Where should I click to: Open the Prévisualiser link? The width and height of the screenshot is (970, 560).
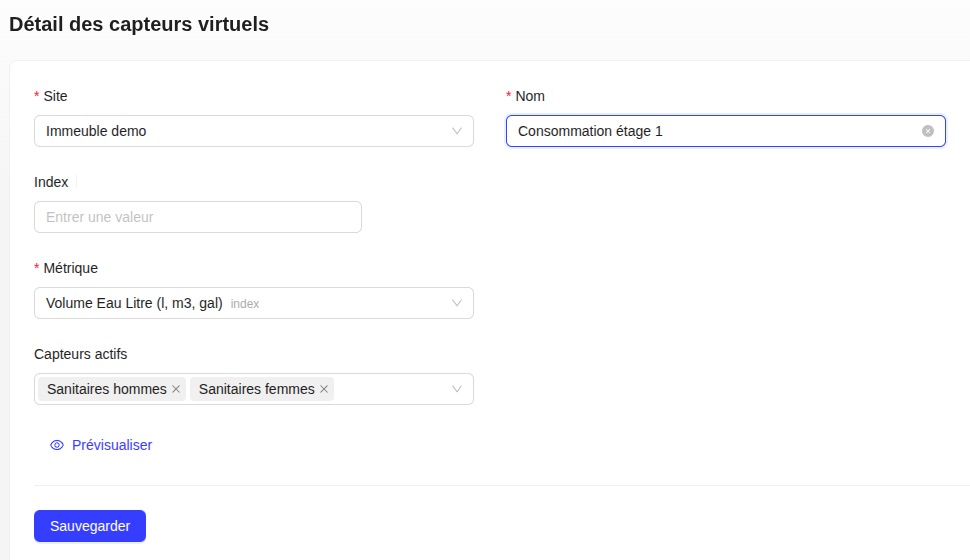click(x=112, y=445)
